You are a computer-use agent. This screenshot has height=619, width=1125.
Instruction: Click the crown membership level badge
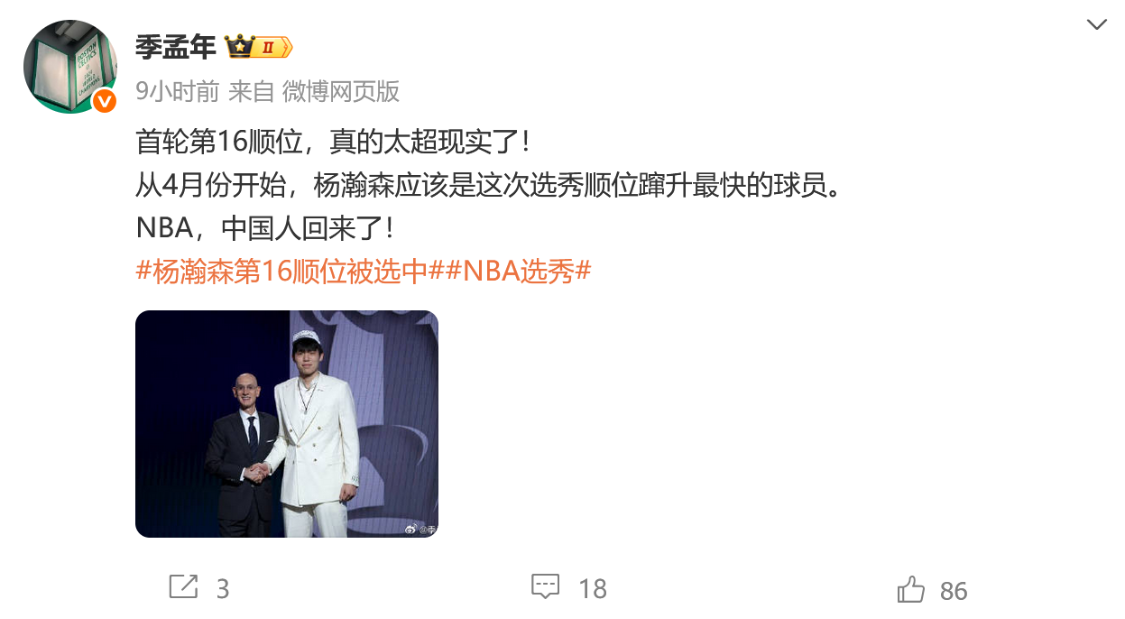click(258, 47)
